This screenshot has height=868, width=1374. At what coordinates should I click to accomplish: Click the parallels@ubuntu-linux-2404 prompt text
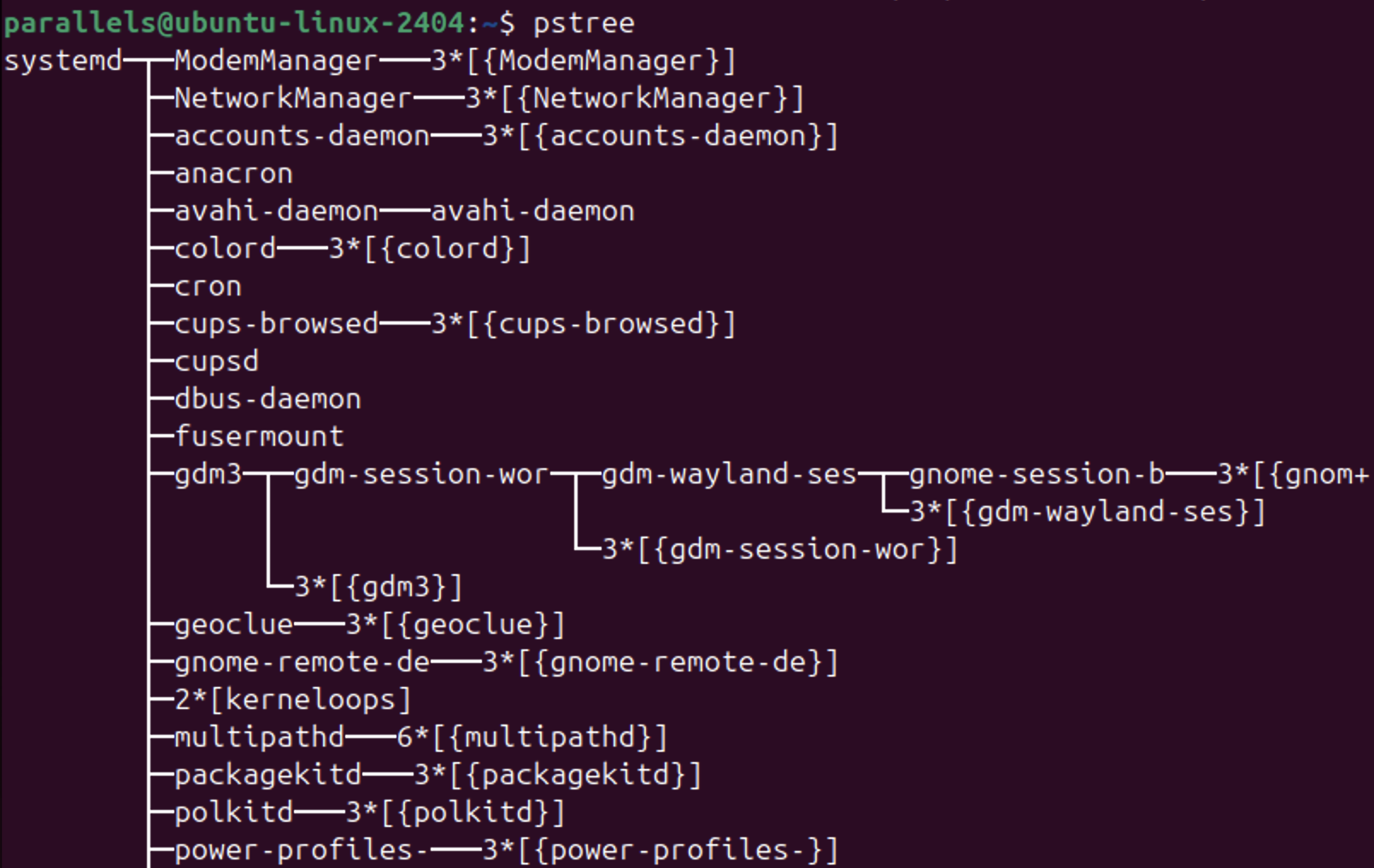tap(234, 23)
